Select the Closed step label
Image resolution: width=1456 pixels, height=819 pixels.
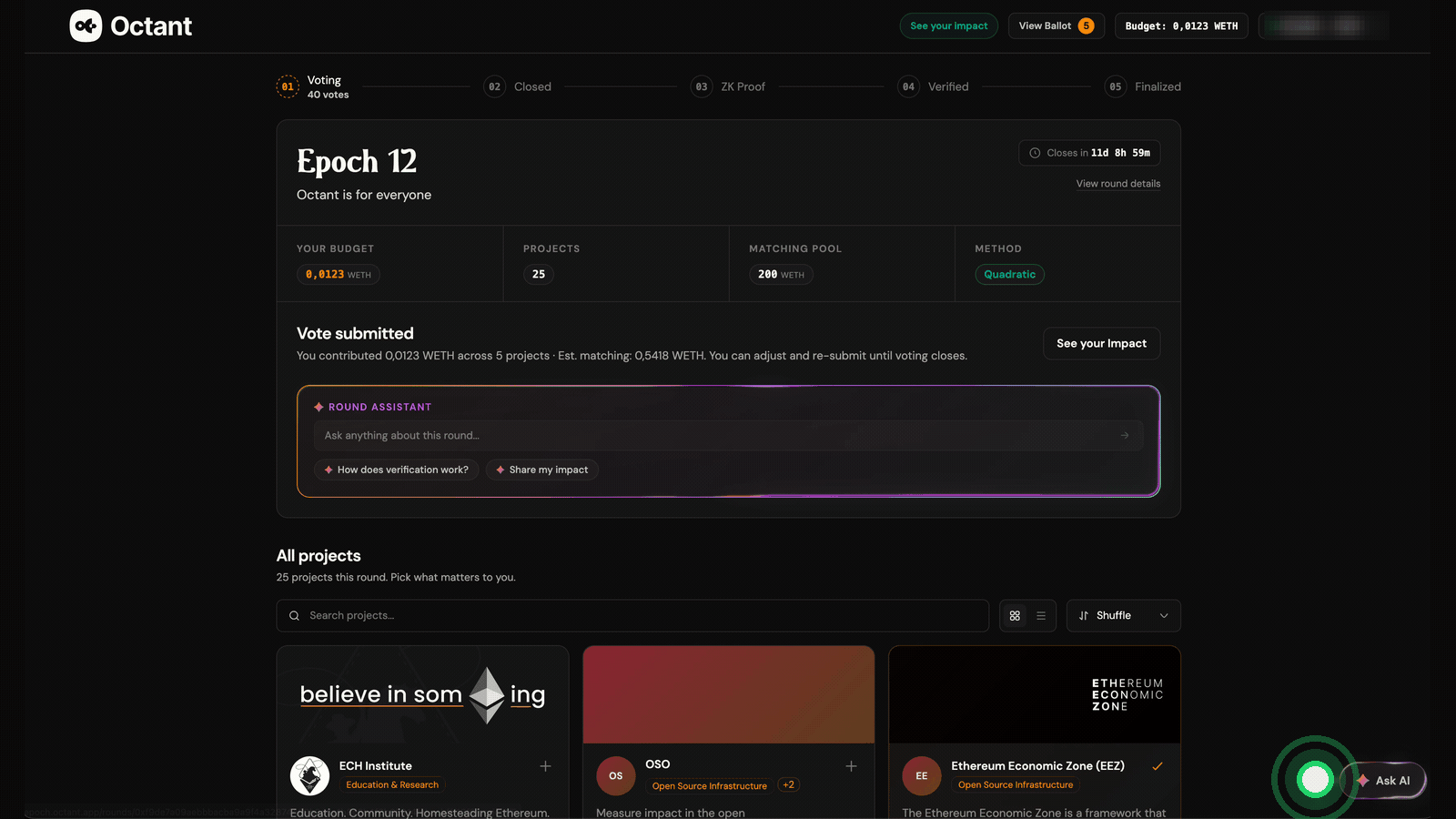point(532,86)
